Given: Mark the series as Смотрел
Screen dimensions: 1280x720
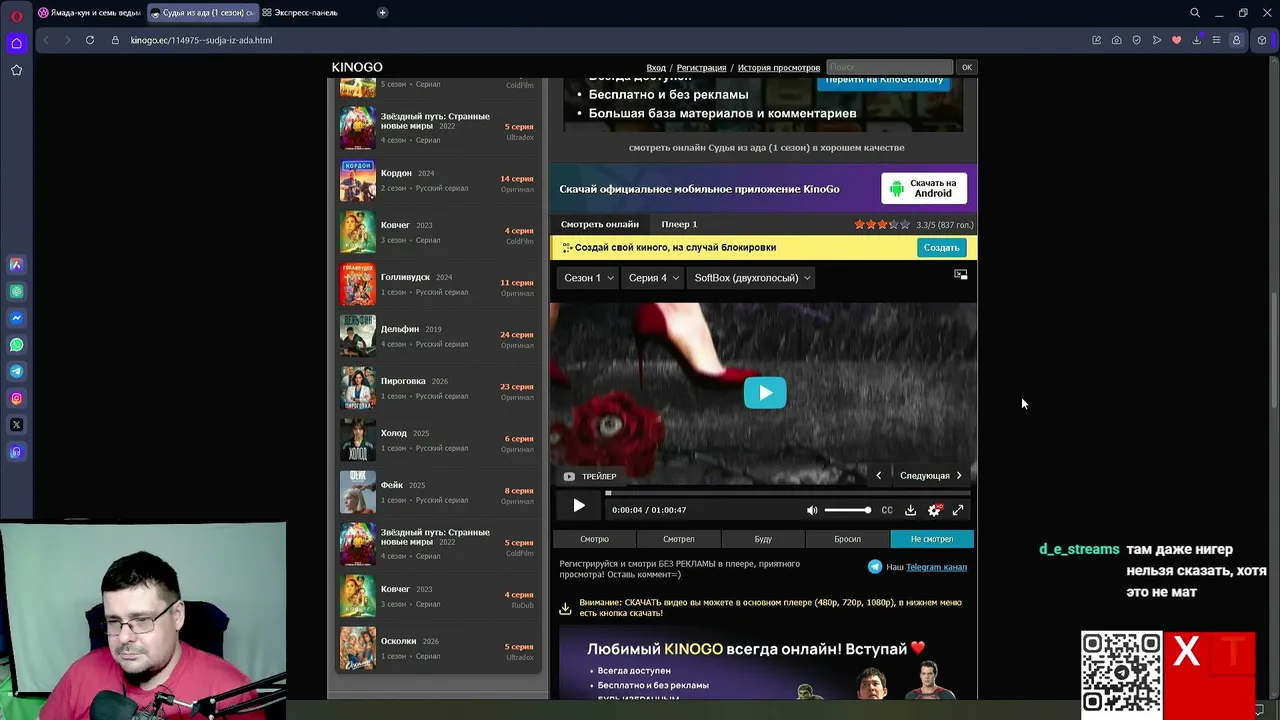Looking at the screenshot, I should click(x=679, y=539).
